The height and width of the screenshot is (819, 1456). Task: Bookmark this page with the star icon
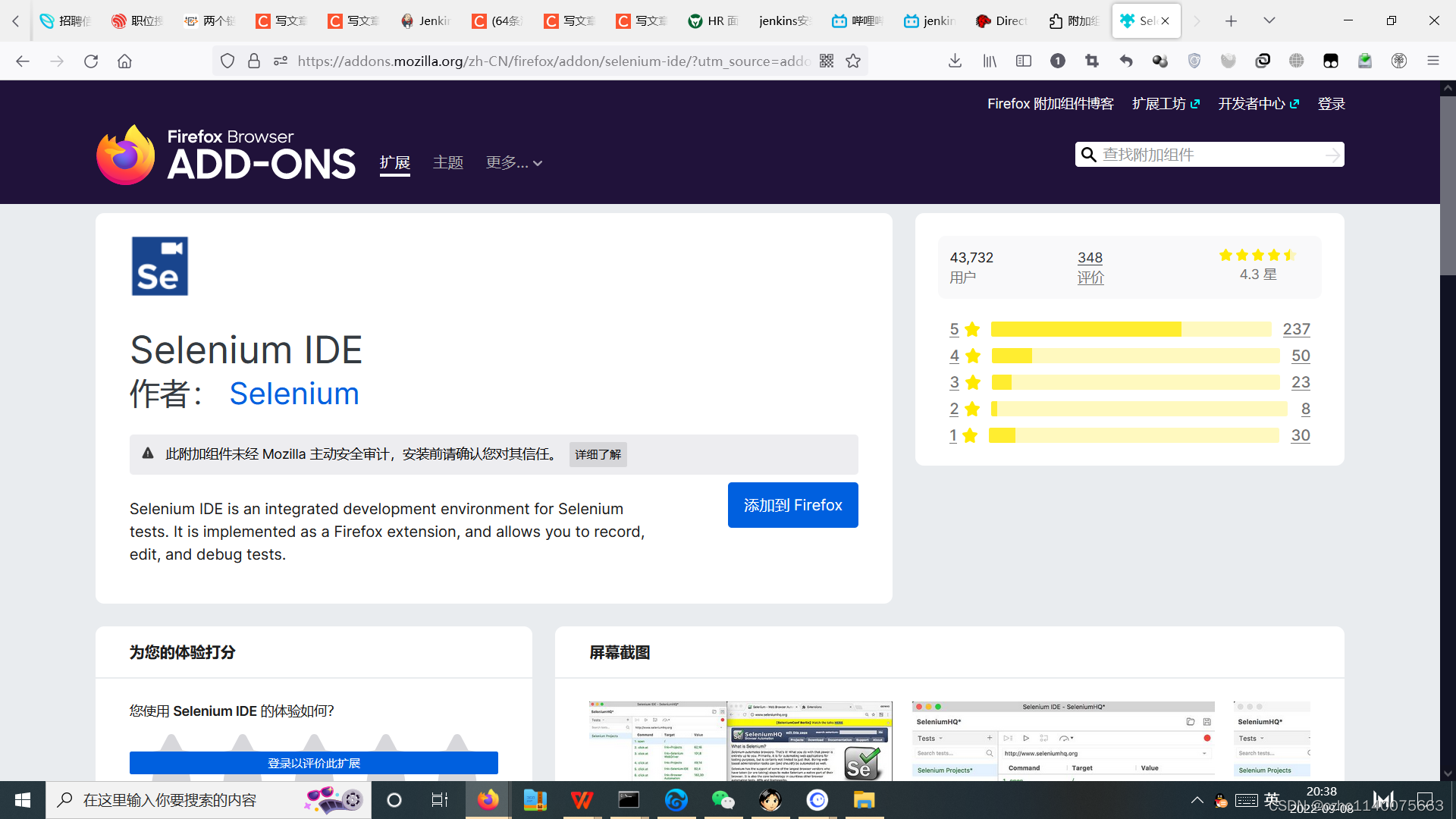tap(852, 61)
